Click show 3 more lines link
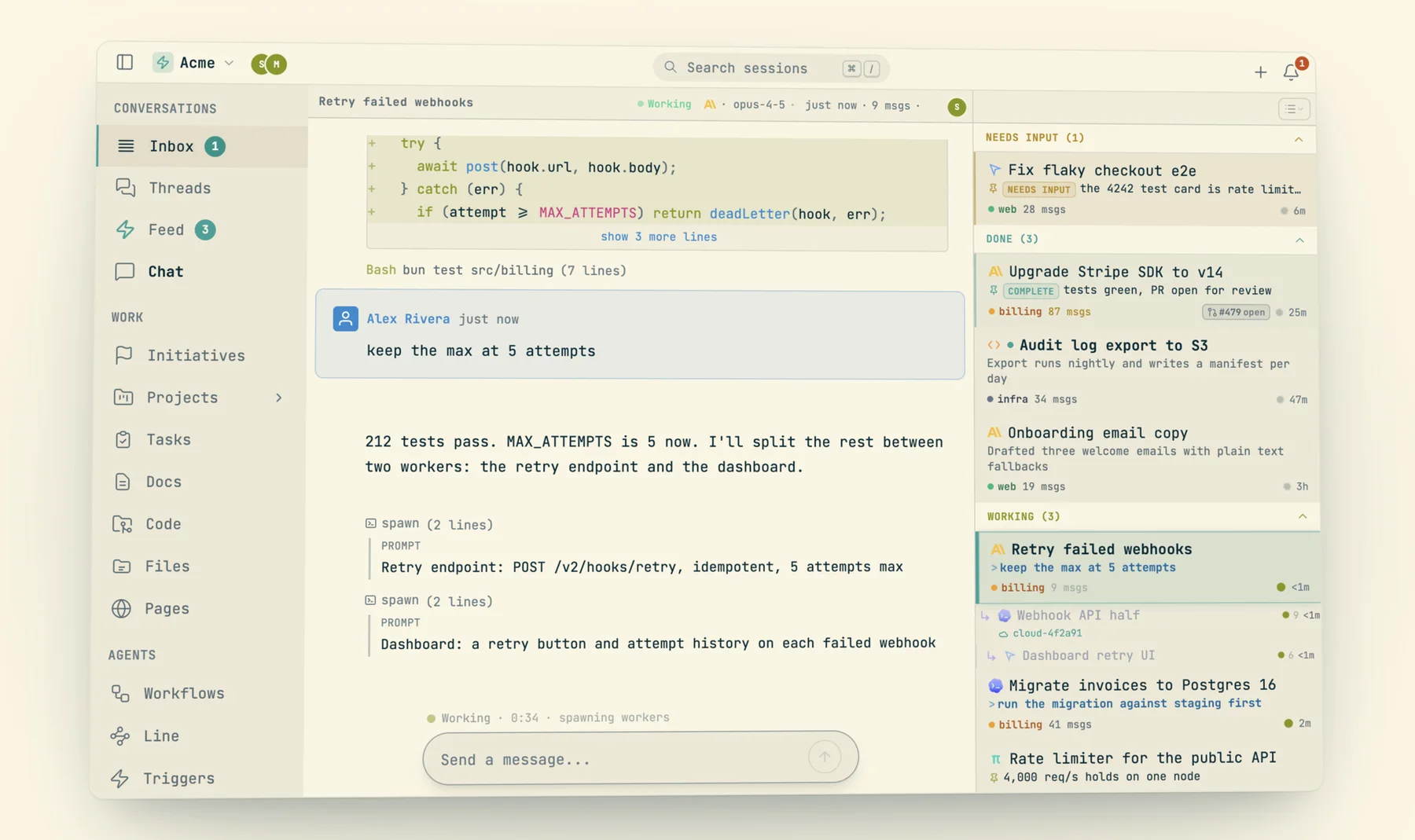 tap(659, 237)
